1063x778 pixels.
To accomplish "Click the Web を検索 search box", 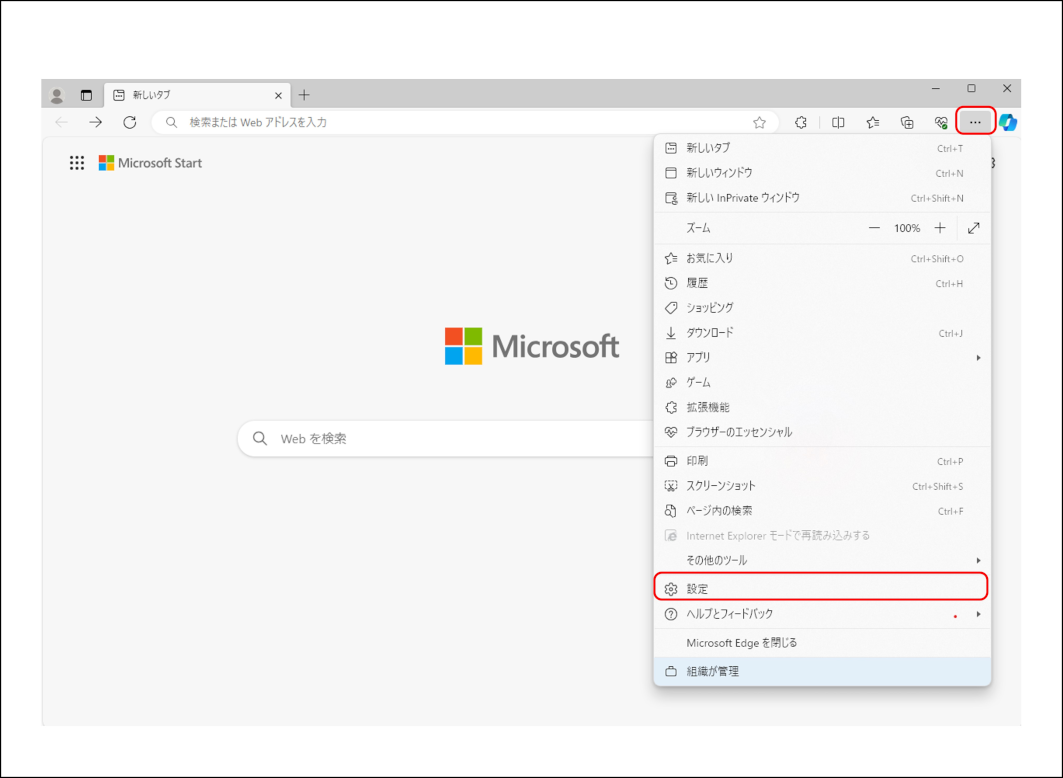I will 445,438.
